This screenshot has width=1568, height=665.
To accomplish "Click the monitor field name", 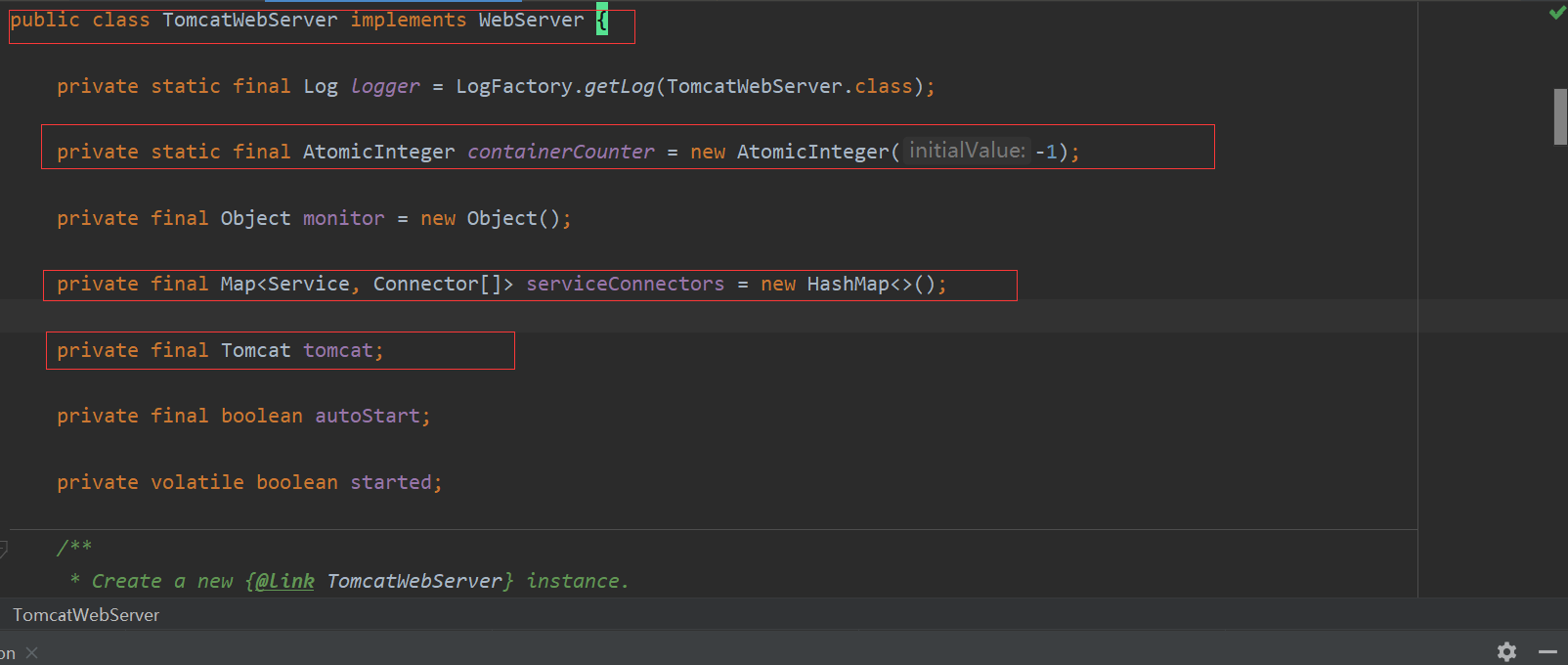I will coord(344,218).
